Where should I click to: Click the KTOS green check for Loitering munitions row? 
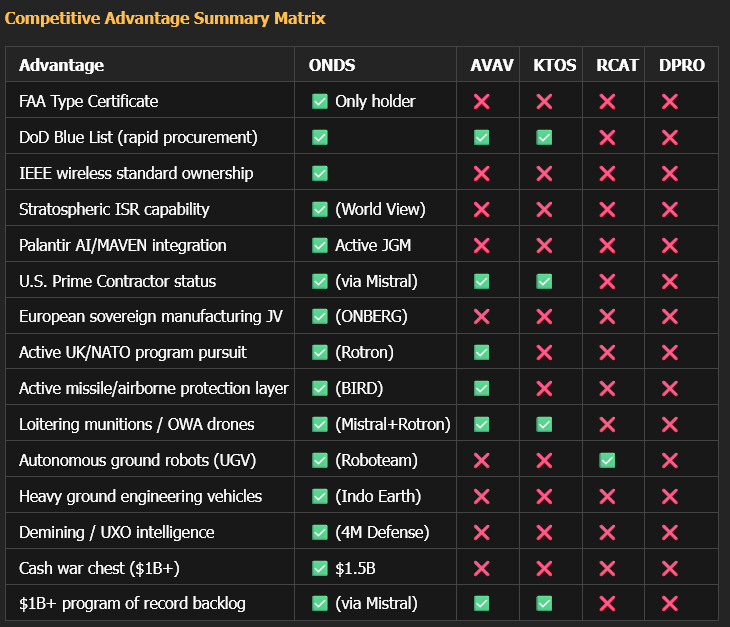[544, 424]
